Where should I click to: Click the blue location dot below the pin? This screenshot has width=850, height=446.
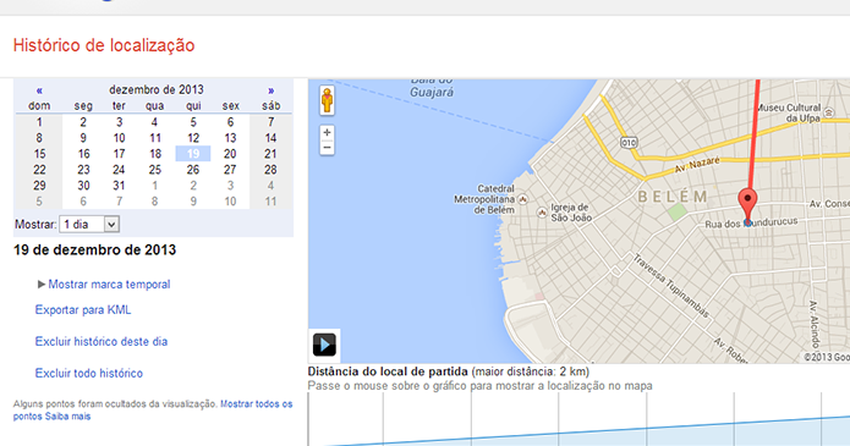748,222
